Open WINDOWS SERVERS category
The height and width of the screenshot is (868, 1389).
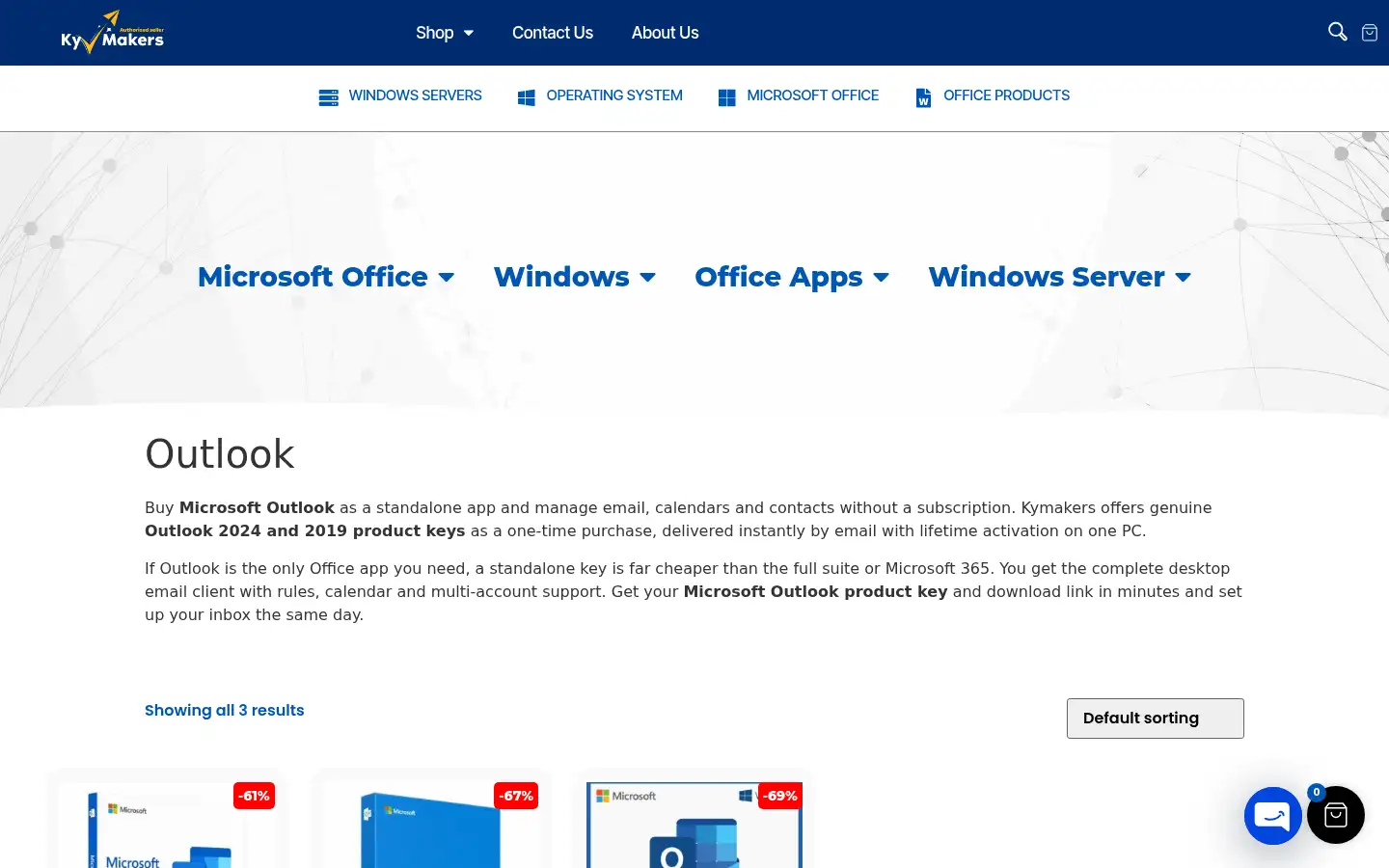tap(415, 95)
